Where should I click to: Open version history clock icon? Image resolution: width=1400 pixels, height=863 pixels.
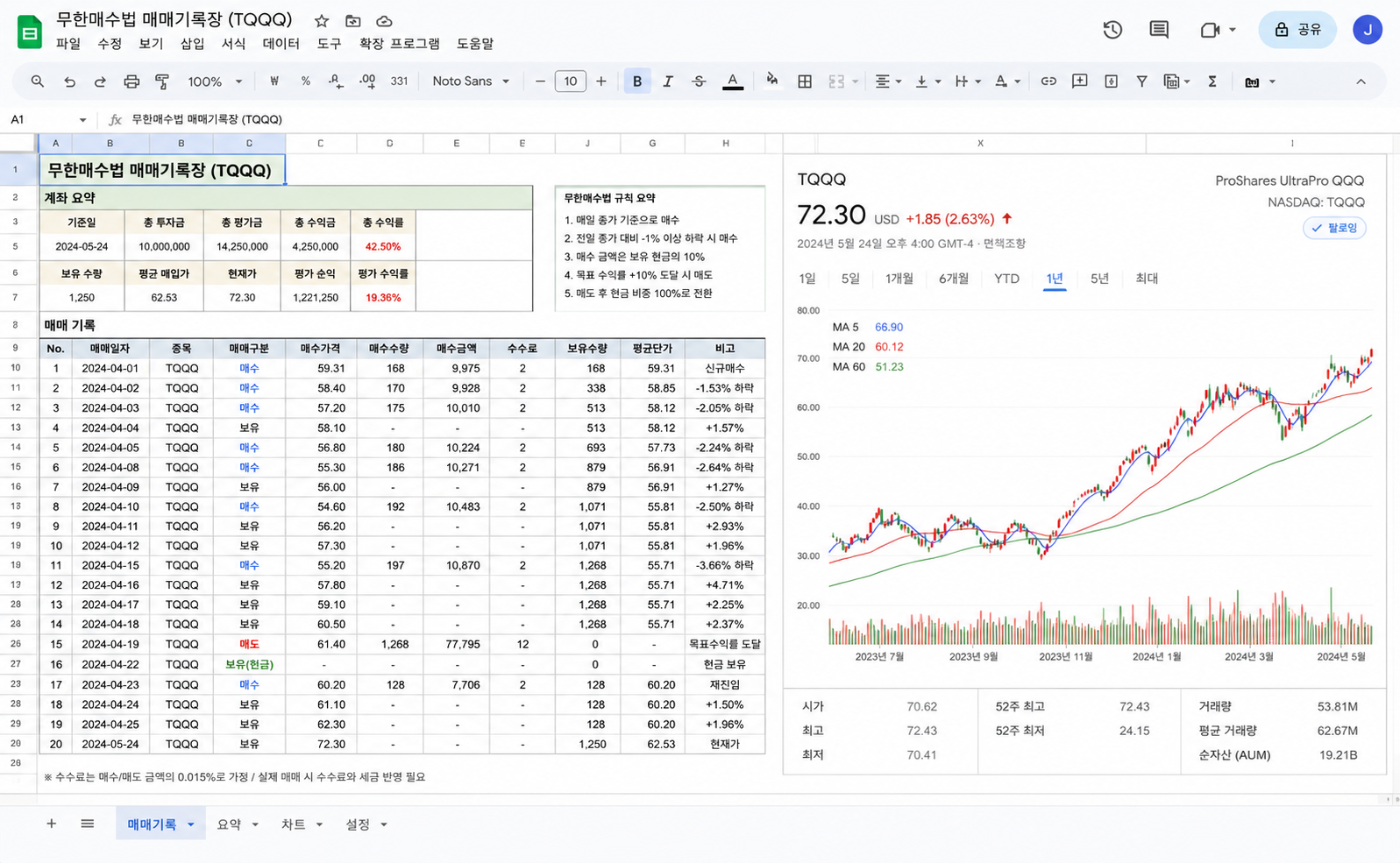1112,30
